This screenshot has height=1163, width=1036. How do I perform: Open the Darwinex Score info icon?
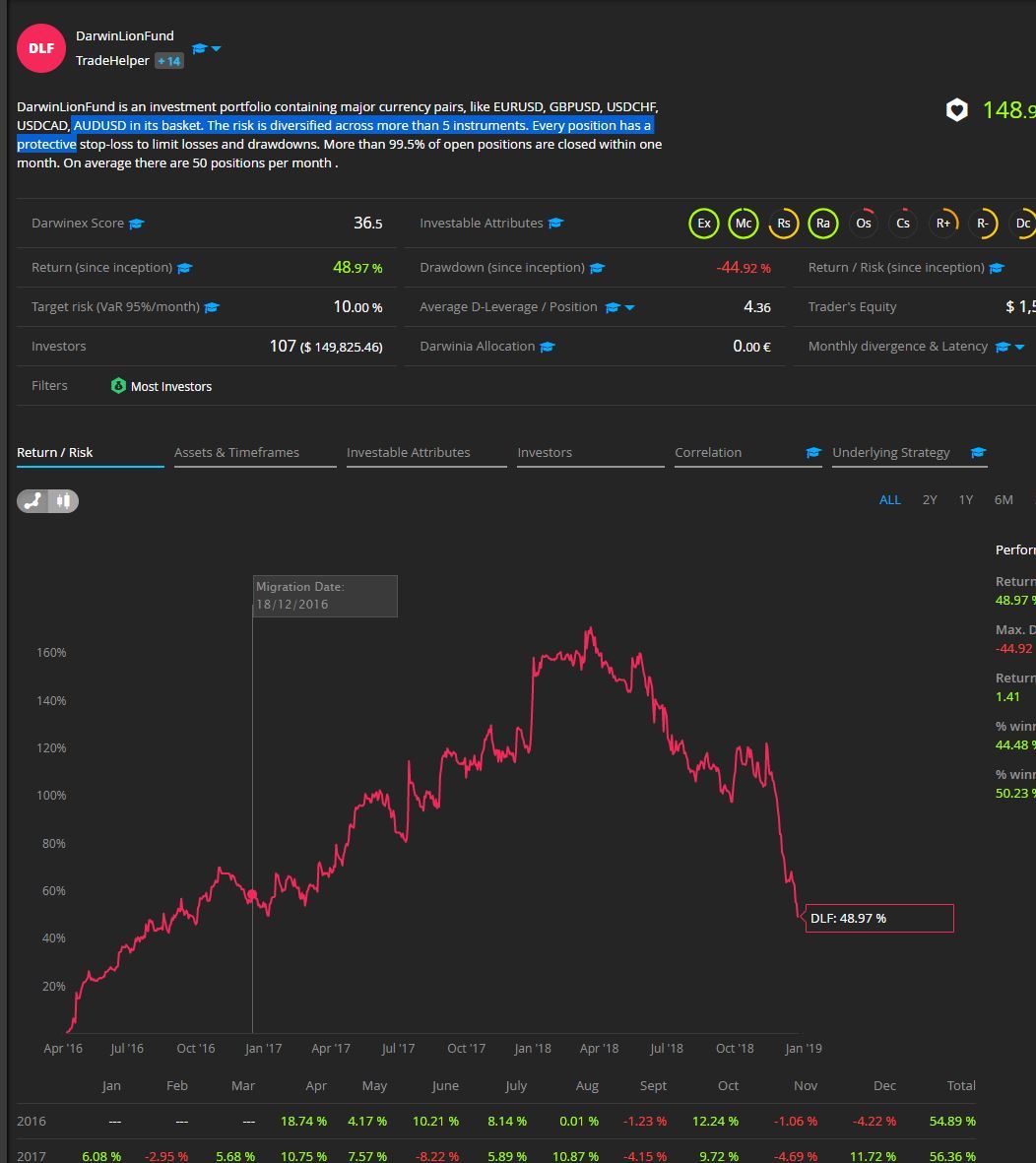[137, 224]
